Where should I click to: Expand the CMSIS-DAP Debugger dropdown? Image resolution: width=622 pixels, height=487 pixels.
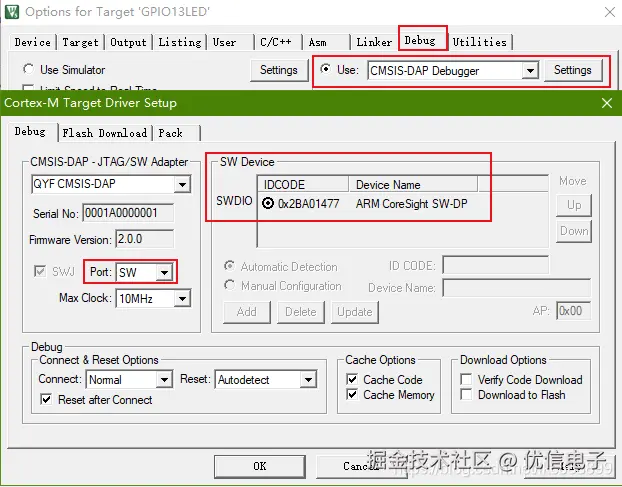point(530,71)
